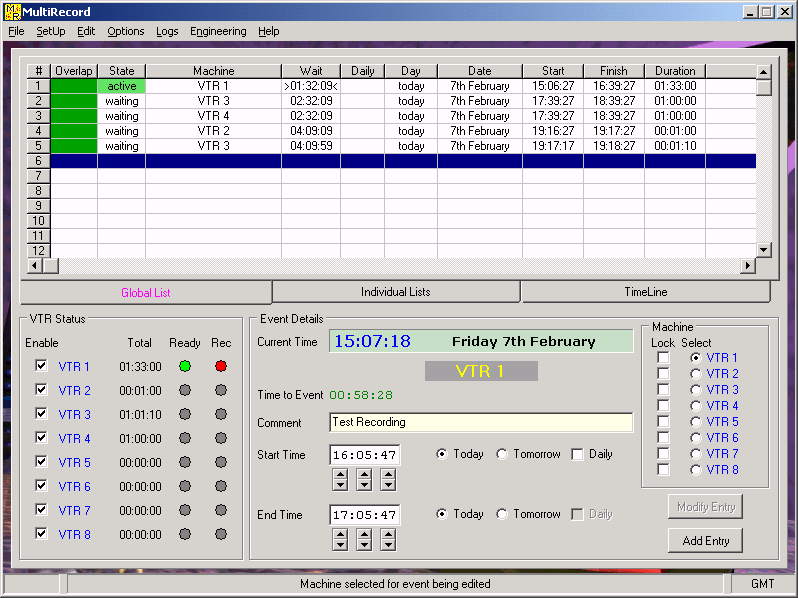Open the Individual Lists tab
Viewport: 798px width, 598px height.
[x=396, y=292]
